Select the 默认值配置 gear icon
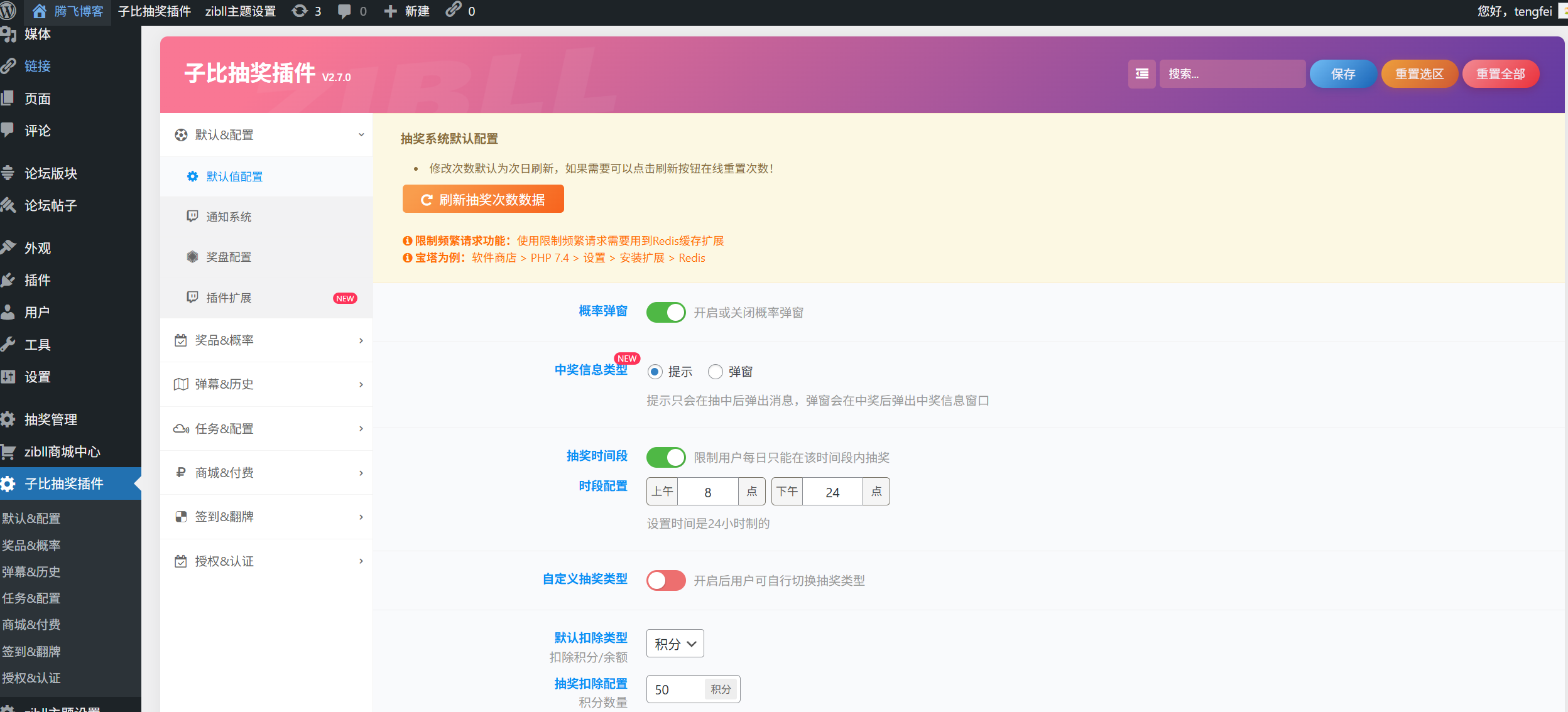This screenshot has width=1568, height=712. (192, 176)
